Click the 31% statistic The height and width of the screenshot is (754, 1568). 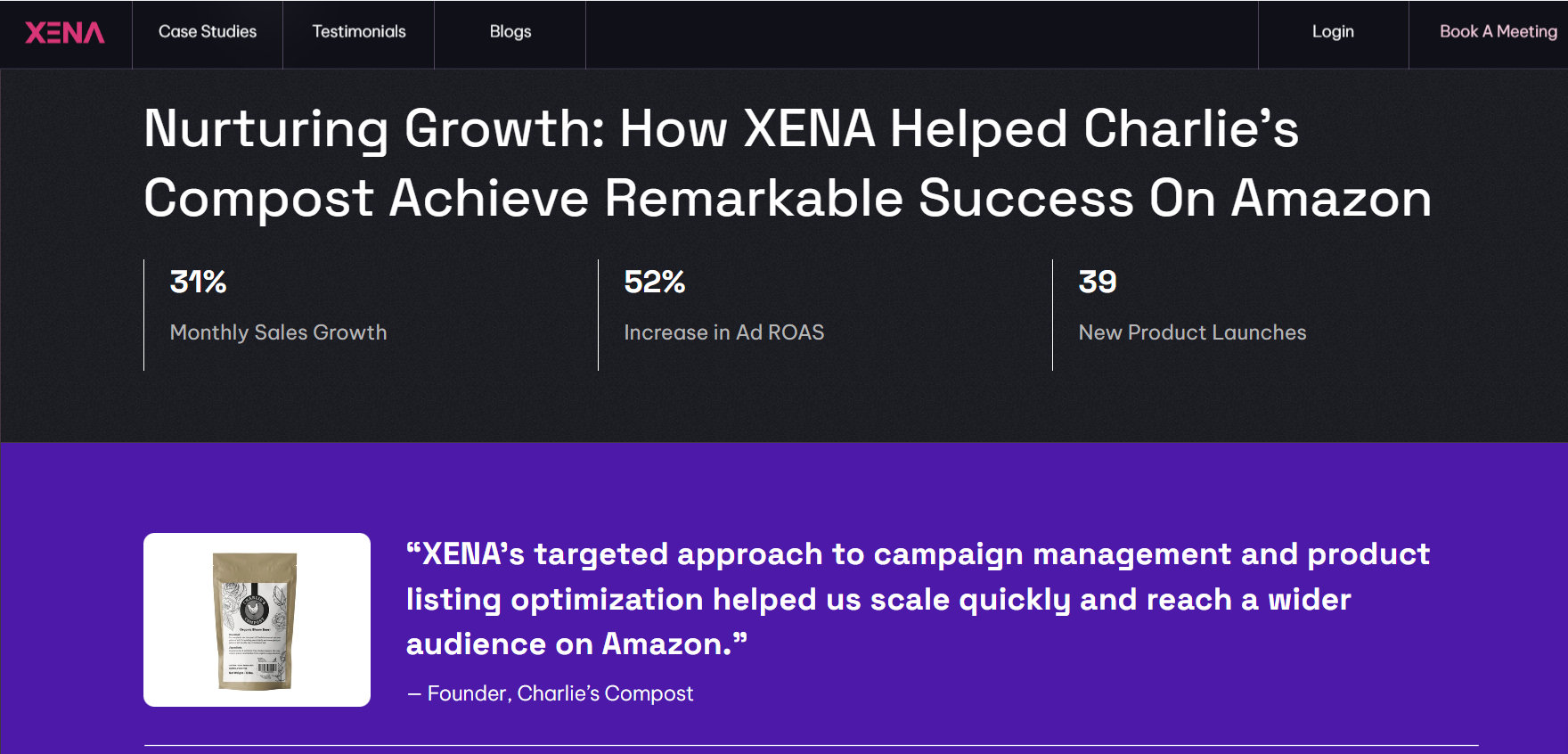click(198, 282)
